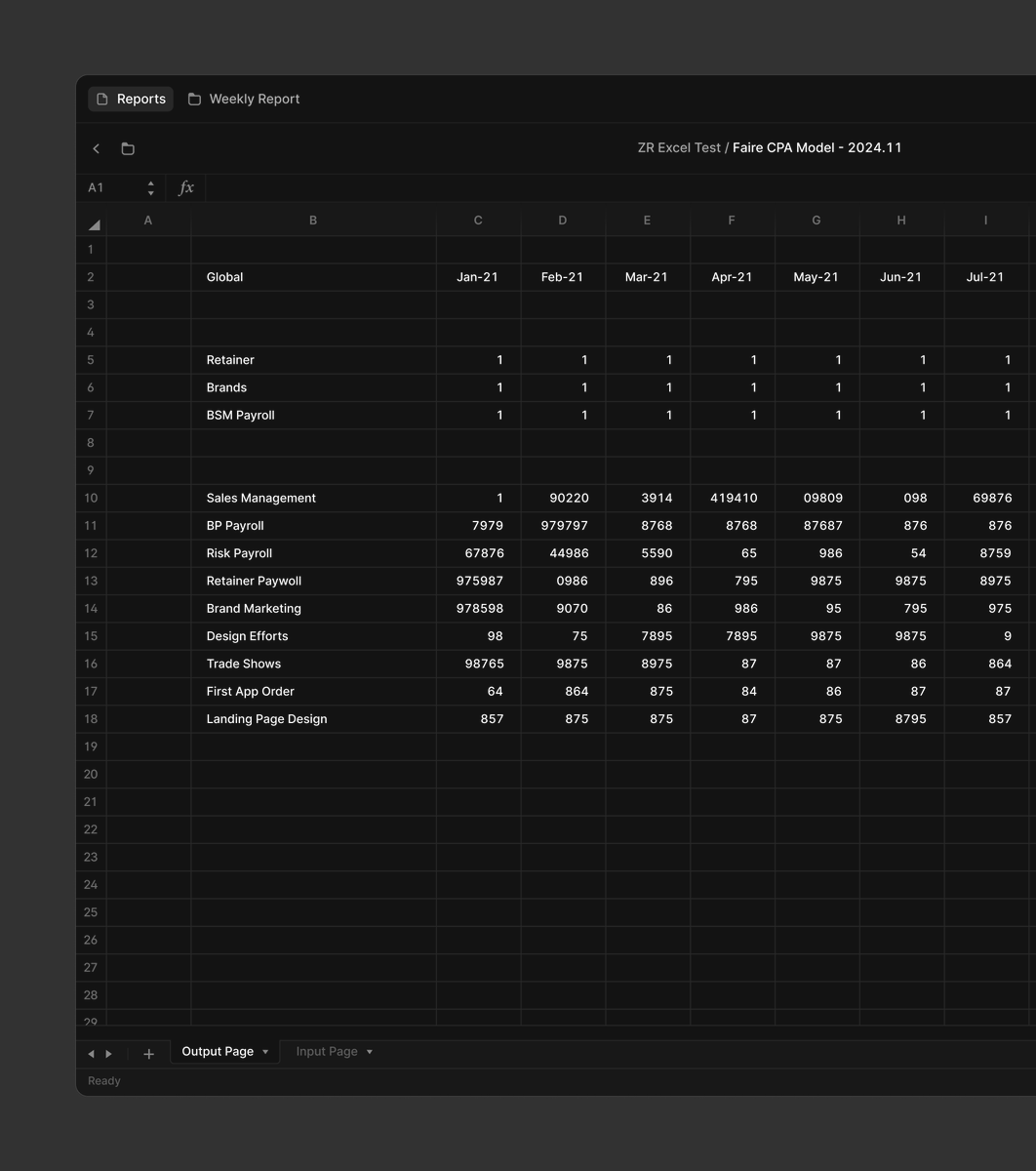Select column F header

[x=732, y=221]
